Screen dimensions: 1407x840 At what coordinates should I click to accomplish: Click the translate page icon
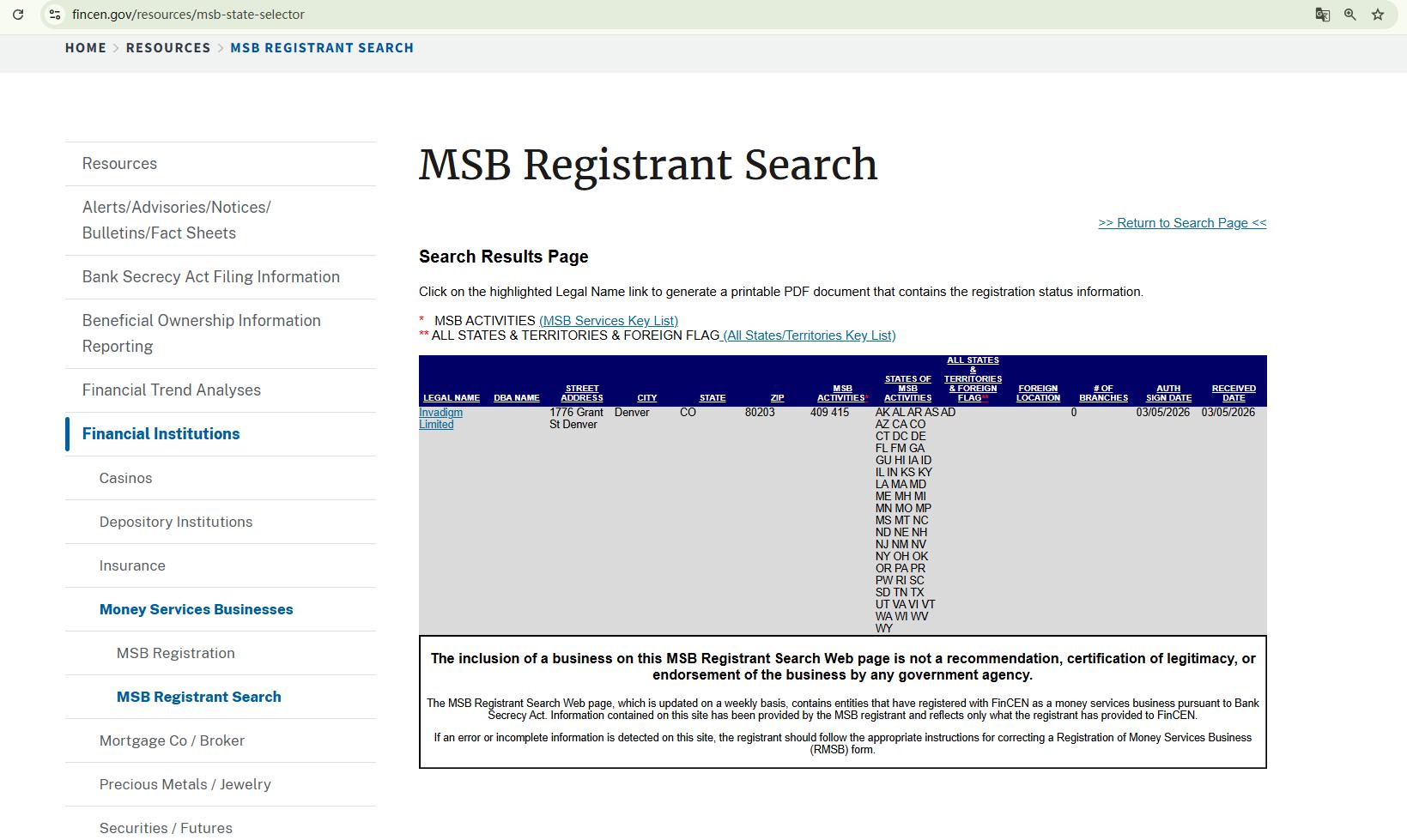(1323, 15)
